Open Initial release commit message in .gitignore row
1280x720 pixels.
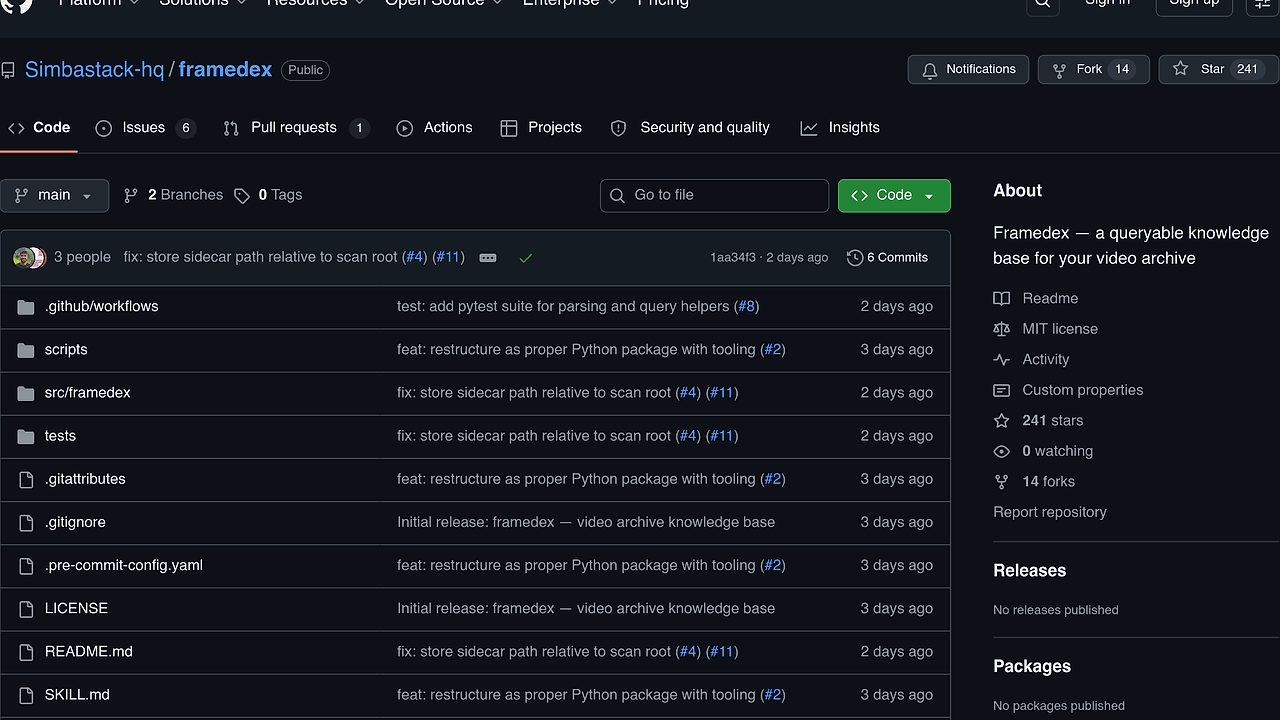click(x=586, y=522)
